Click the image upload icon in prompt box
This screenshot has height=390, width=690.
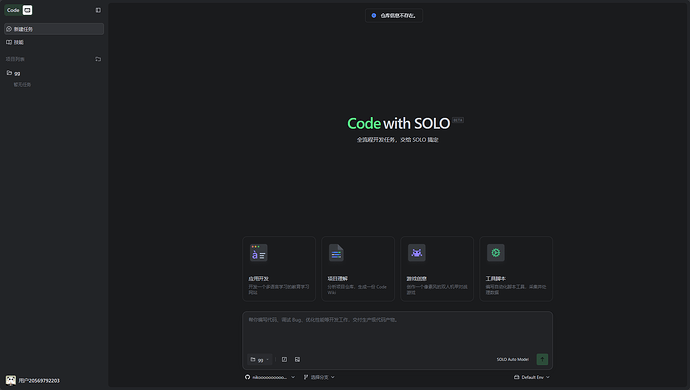[297, 360]
